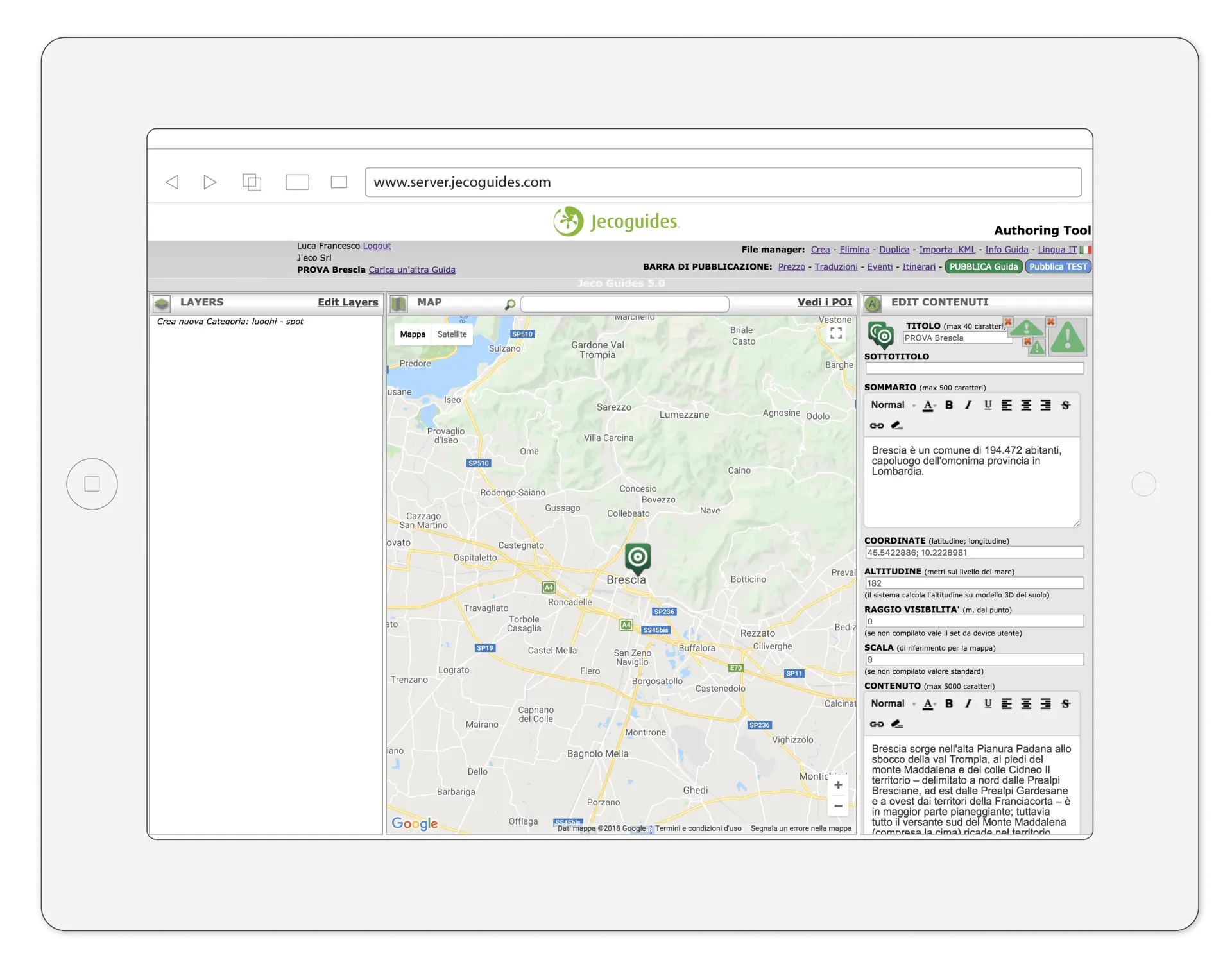Click the bold icon in SOMMARIO toolbar
The width and height of the screenshot is (1232, 969).
[x=949, y=405]
